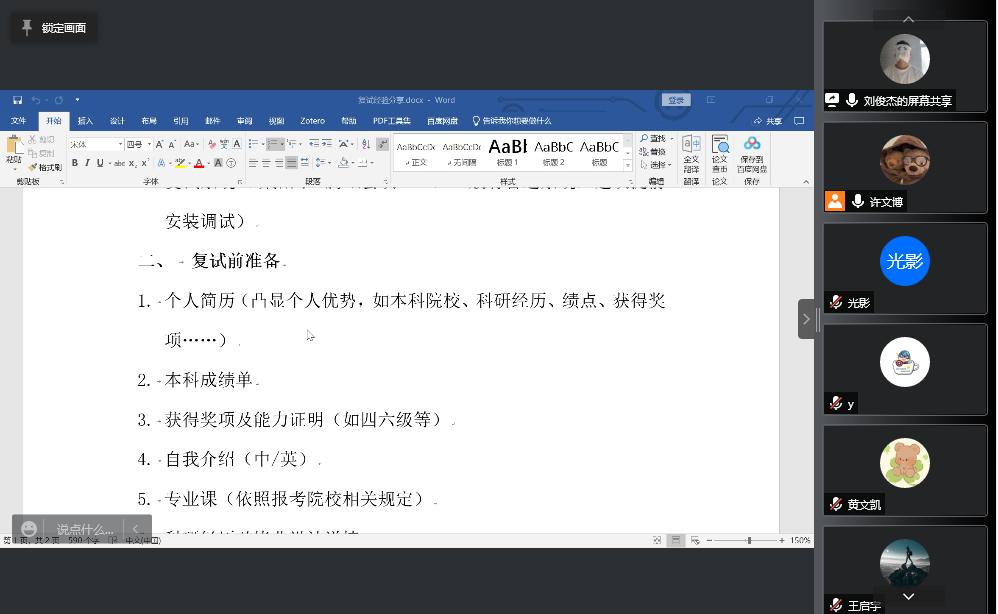This screenshot has height=614, width=998.
Task: Unmute 光影's microphone icon
Action: click(835, 303)
